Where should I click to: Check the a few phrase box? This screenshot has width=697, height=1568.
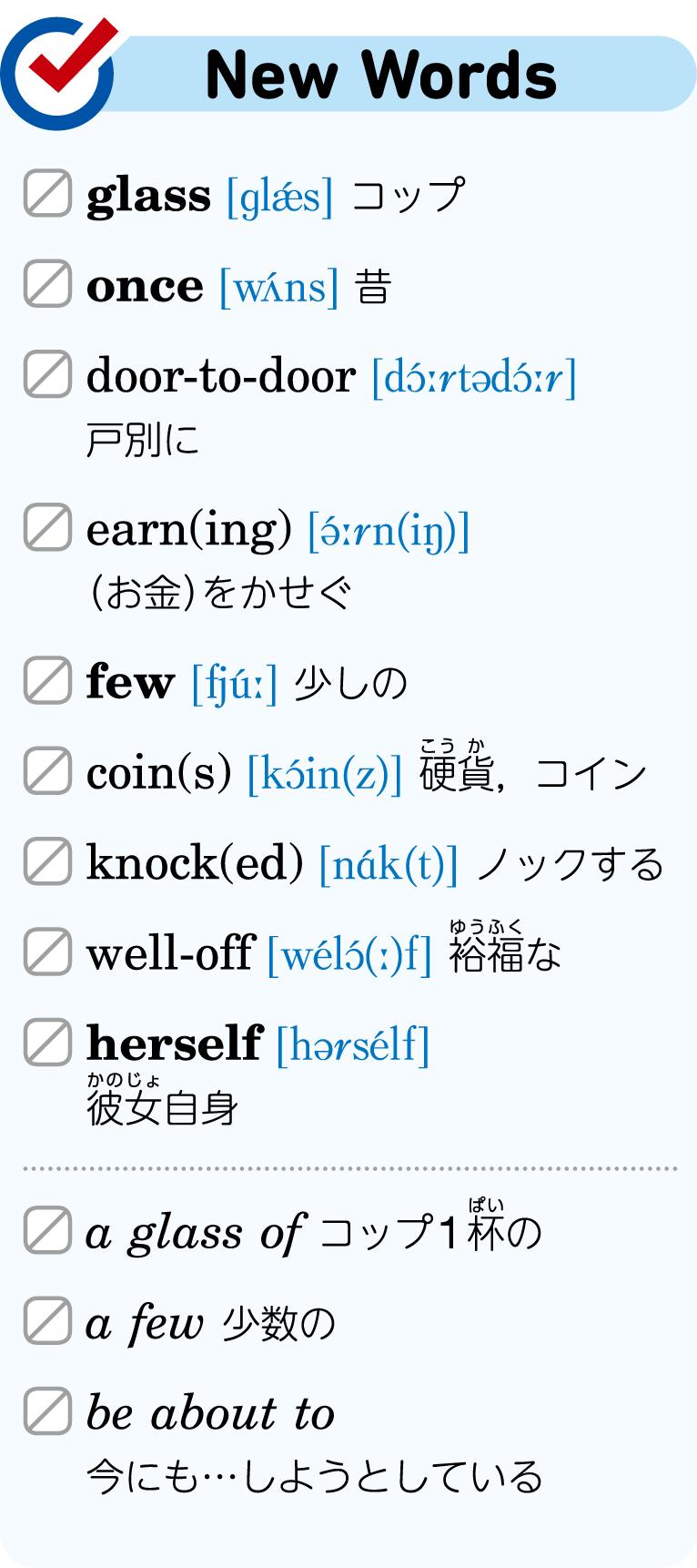[x=47, y=1320]
